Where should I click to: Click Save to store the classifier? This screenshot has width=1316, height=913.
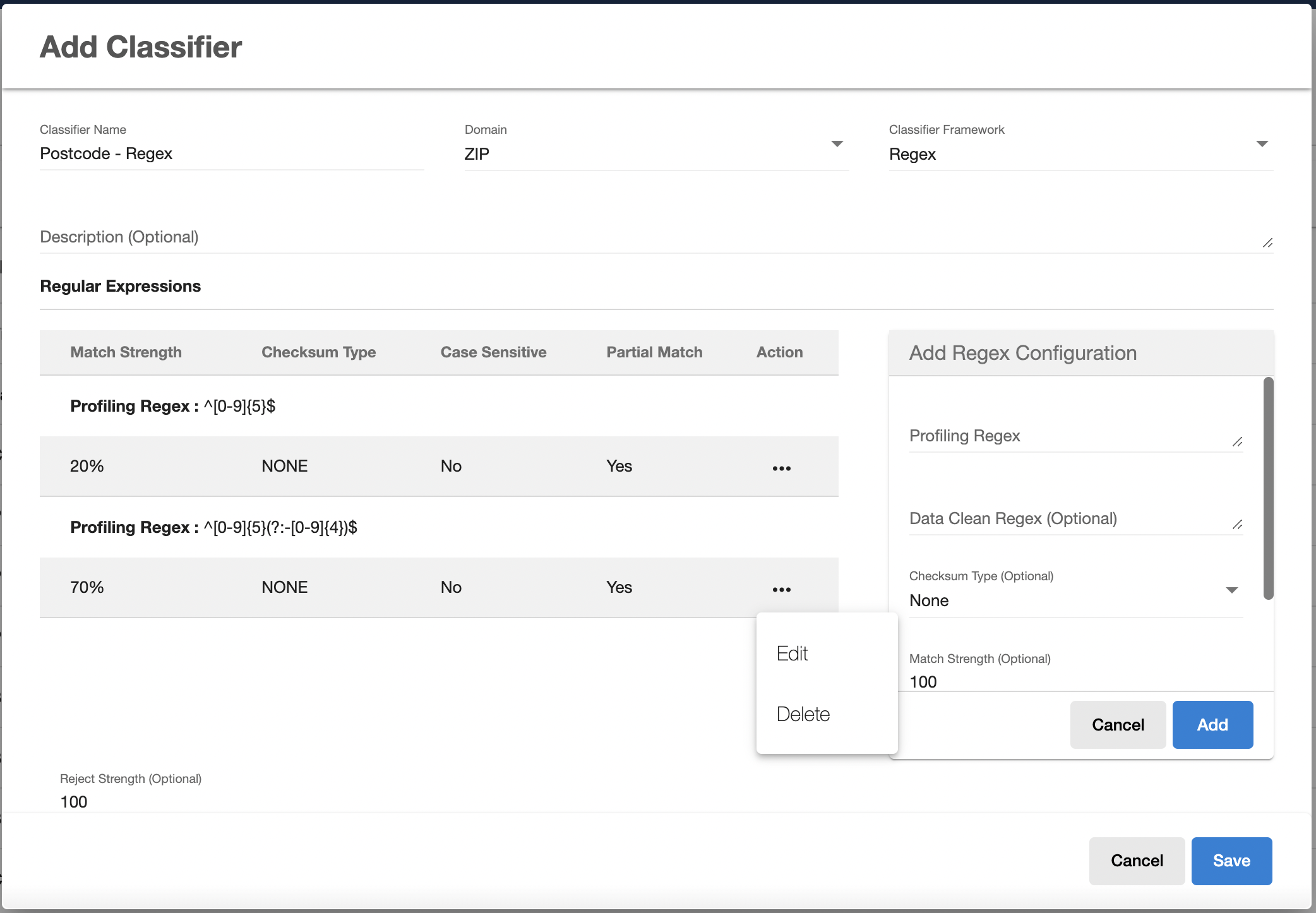[x=1231, y=861]
